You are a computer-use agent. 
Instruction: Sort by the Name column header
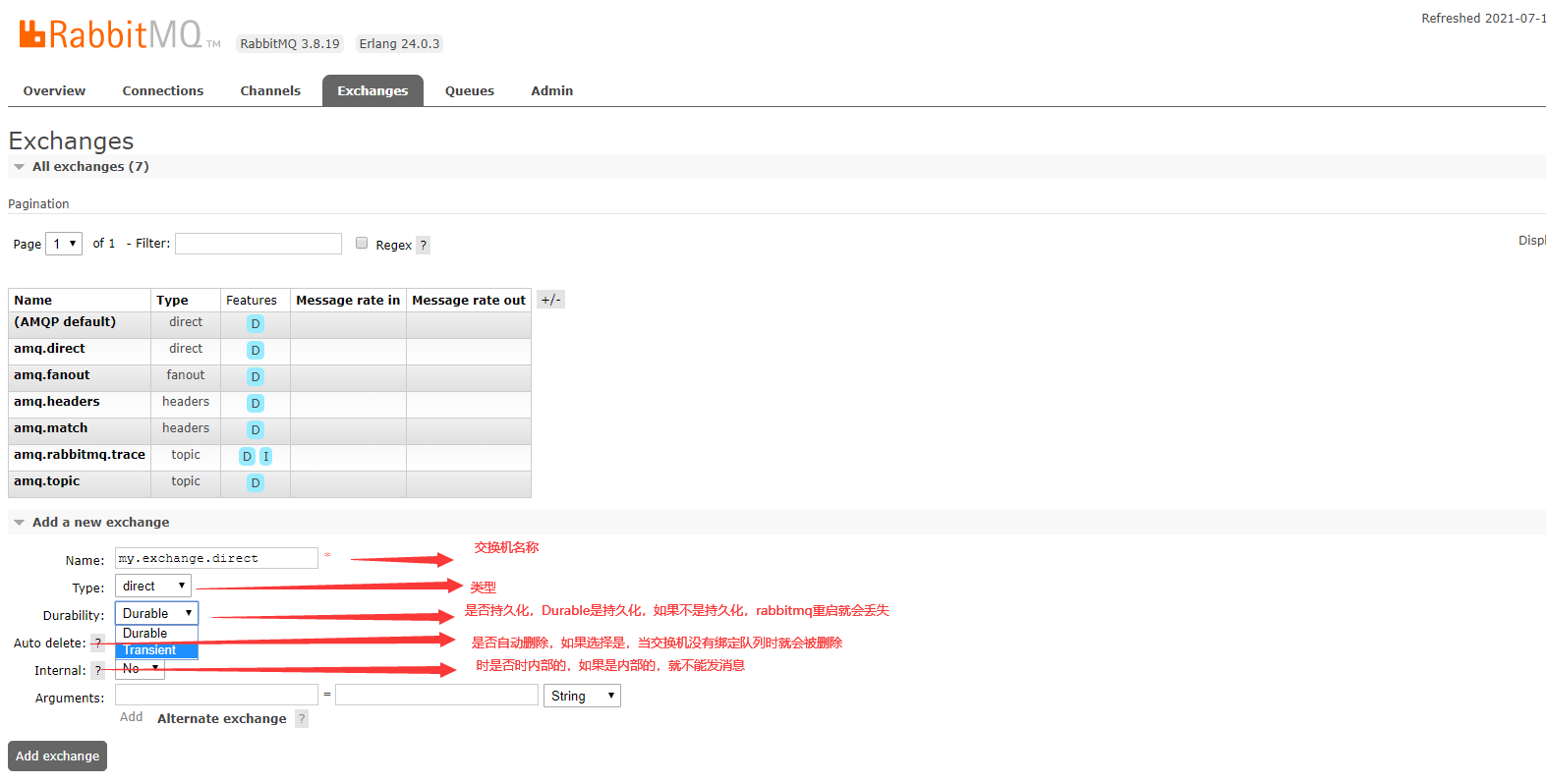(x=33, y=301)
